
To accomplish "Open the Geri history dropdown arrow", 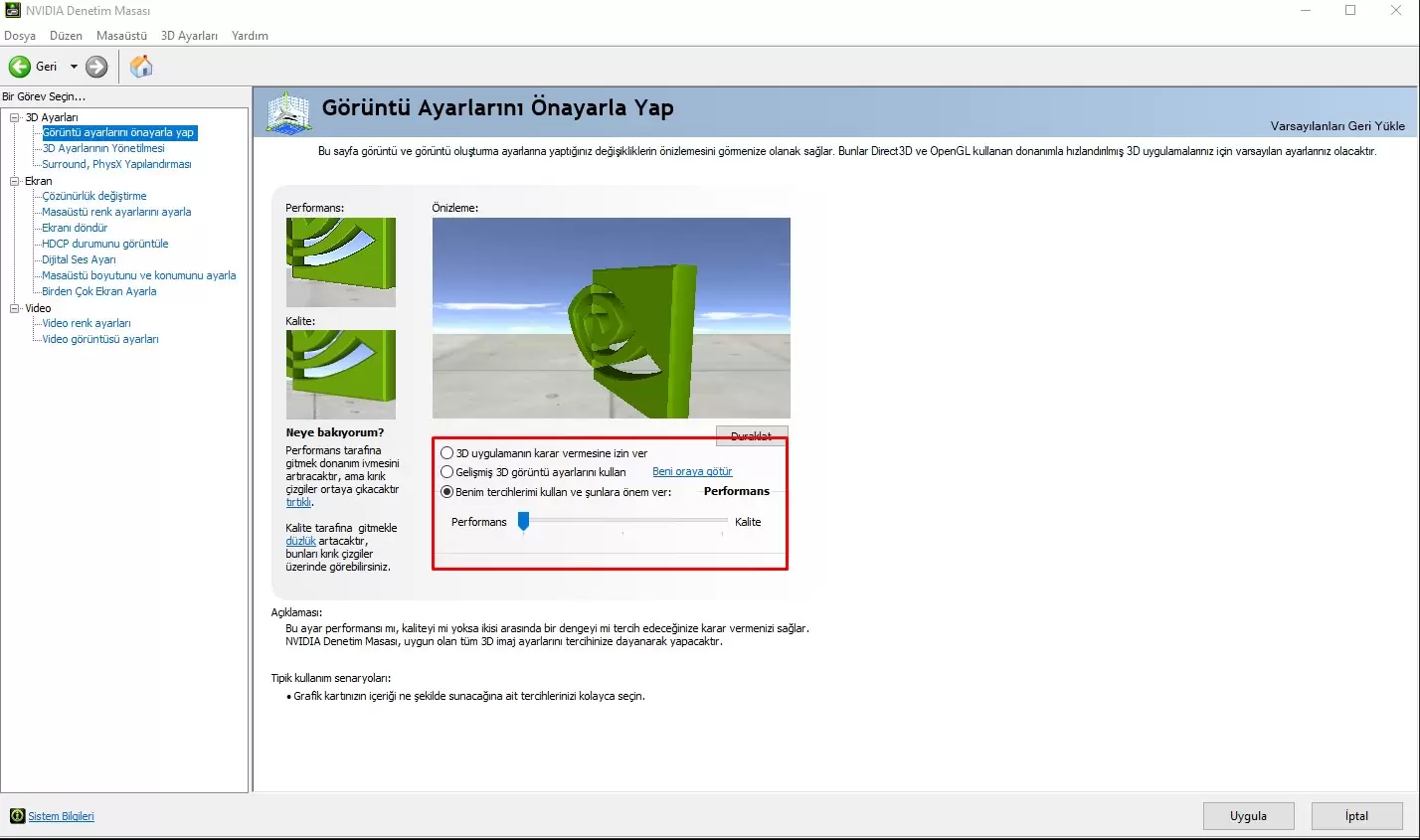I will point(74,67).
